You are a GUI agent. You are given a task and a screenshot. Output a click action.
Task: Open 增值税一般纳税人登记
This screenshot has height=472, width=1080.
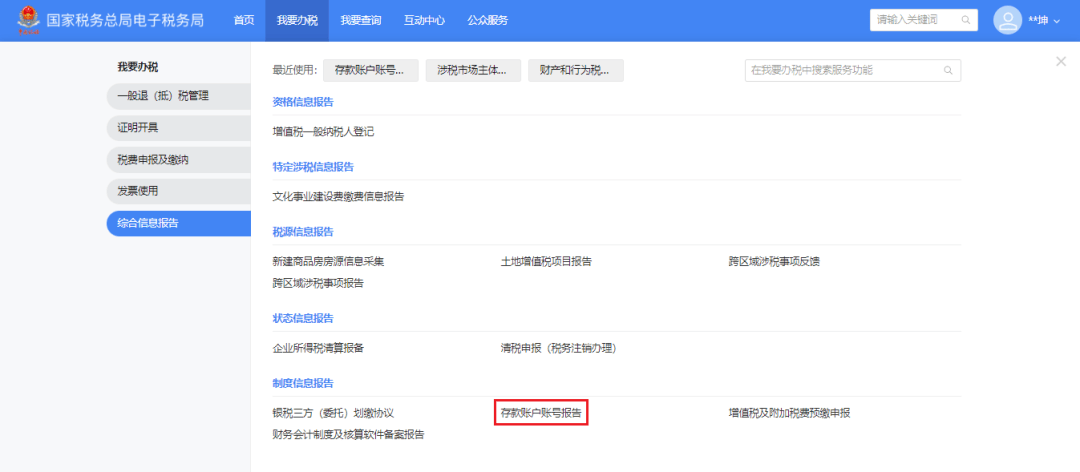tap(323, 132)
